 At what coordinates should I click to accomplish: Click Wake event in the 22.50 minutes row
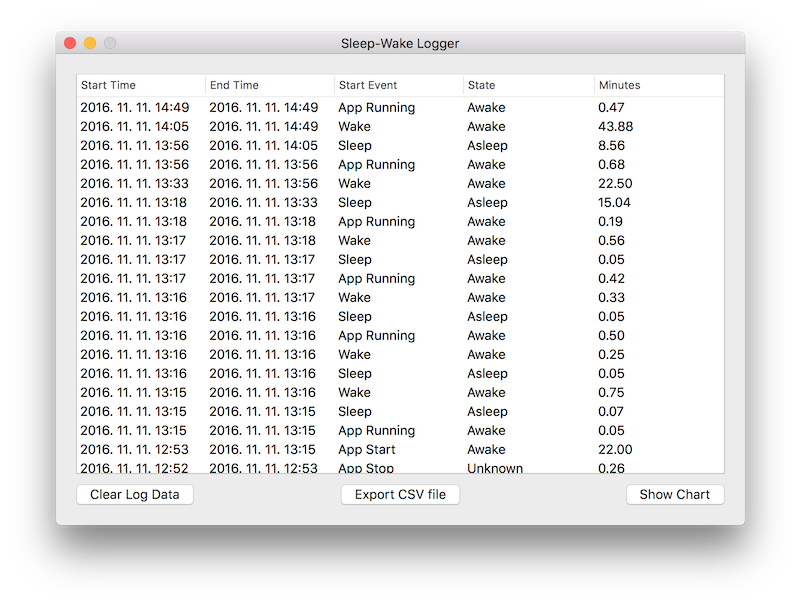click(x=355, y=183)
